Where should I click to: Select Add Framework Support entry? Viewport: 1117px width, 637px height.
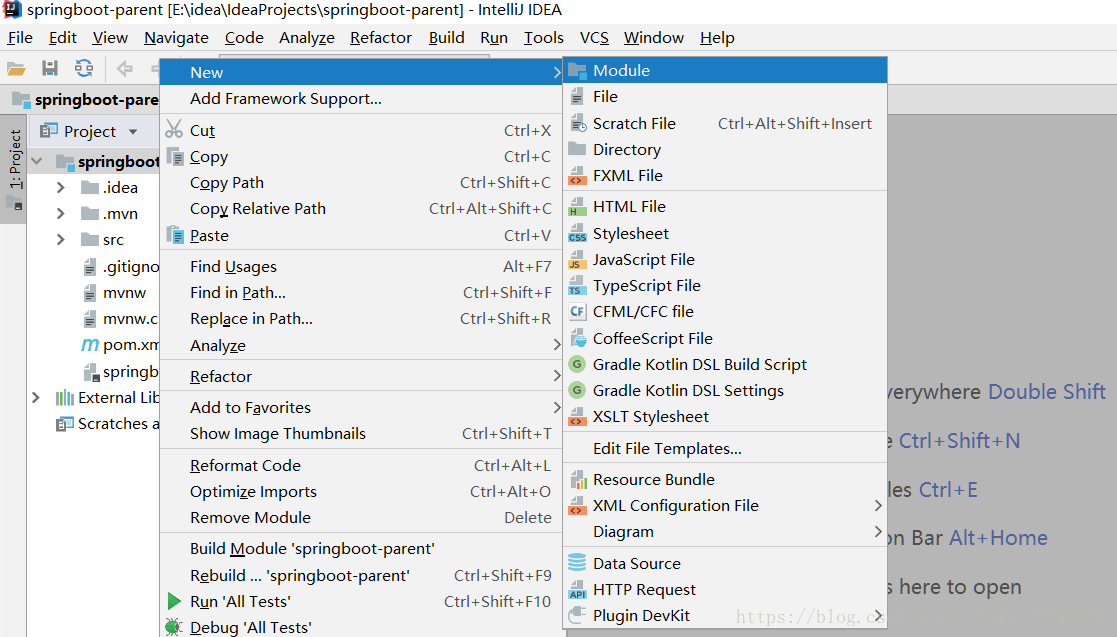(x=361, y=99)
